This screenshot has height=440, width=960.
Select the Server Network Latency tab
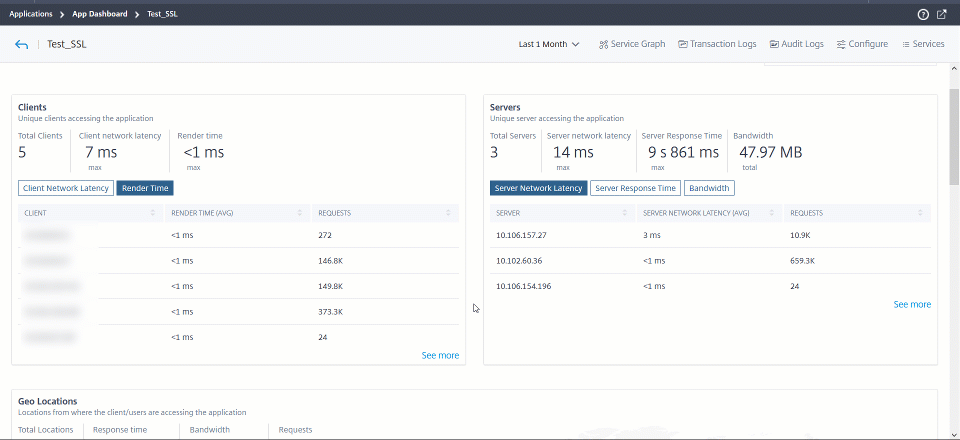point(539,188)
